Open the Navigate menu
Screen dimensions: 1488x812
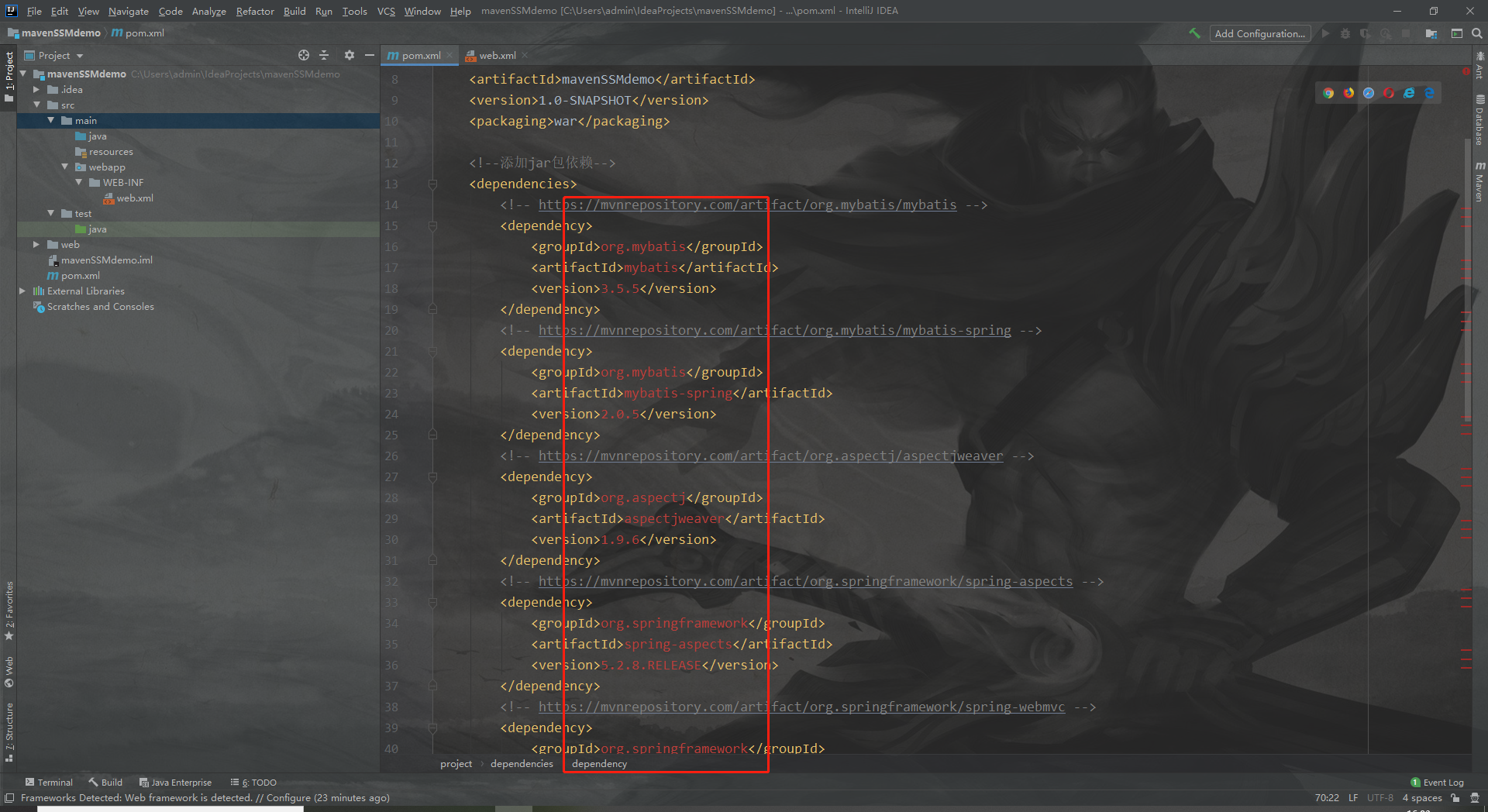click(129, 11)
